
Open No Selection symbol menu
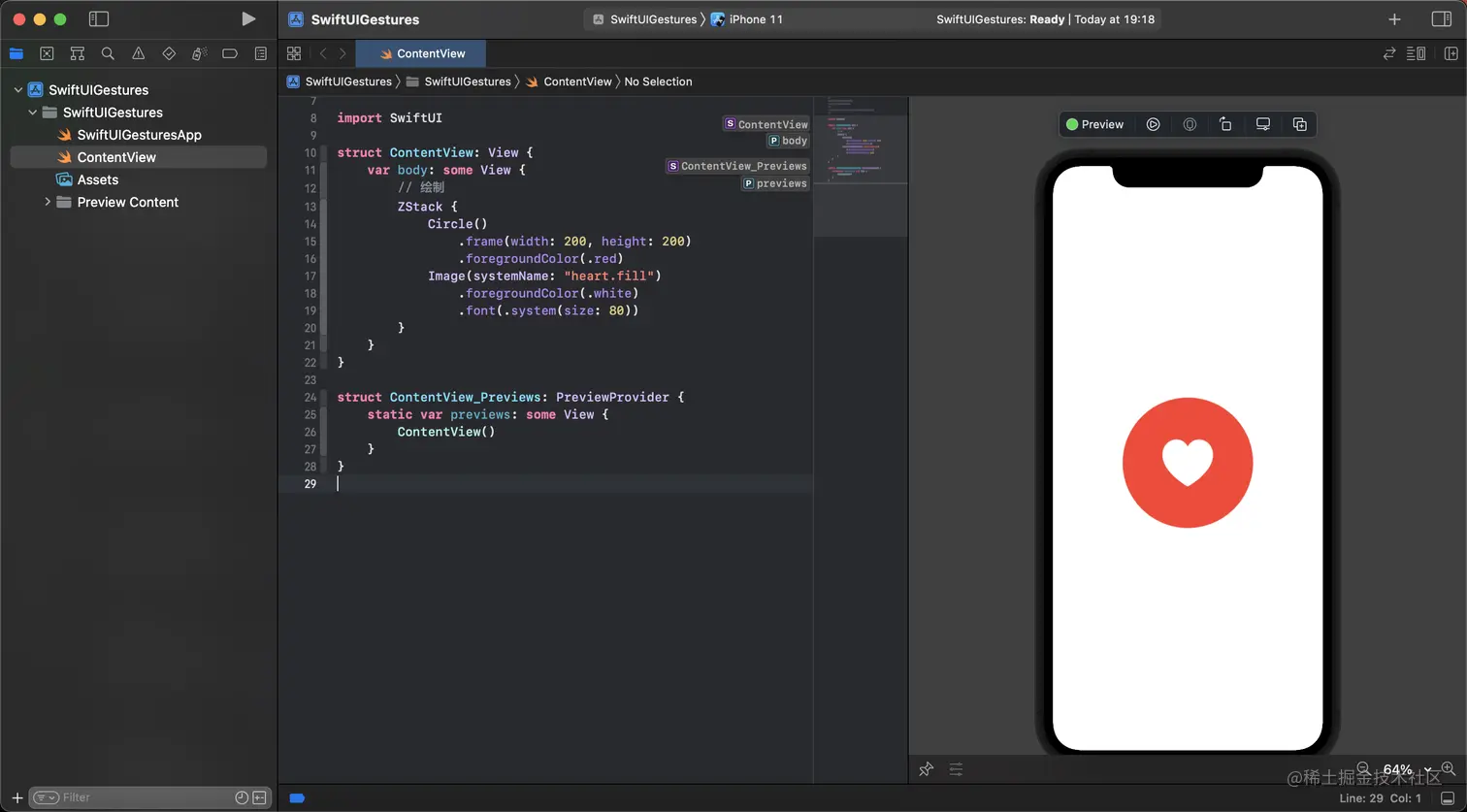(x=658, y=81)
